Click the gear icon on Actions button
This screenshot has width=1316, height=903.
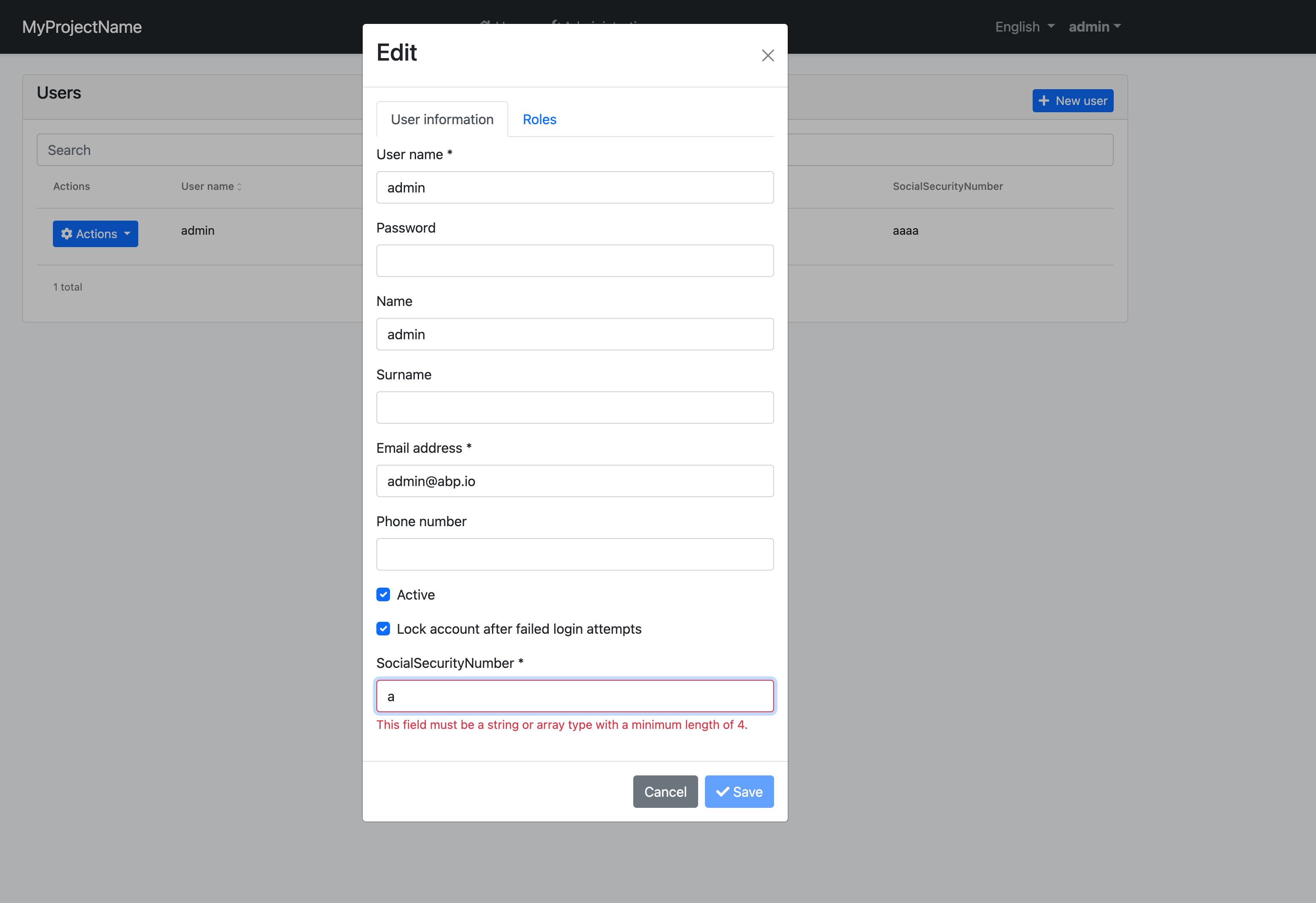(67, 234)
